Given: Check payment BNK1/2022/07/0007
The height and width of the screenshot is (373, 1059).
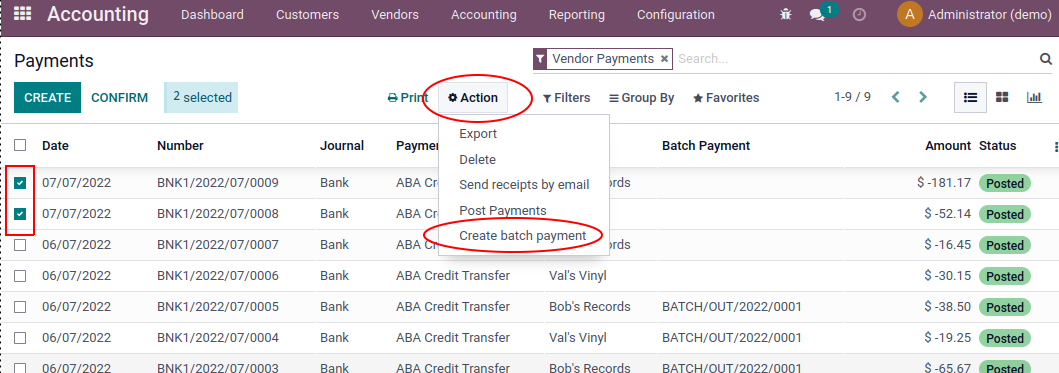Looking at the screenshot, I should click(x=20, y=245).
